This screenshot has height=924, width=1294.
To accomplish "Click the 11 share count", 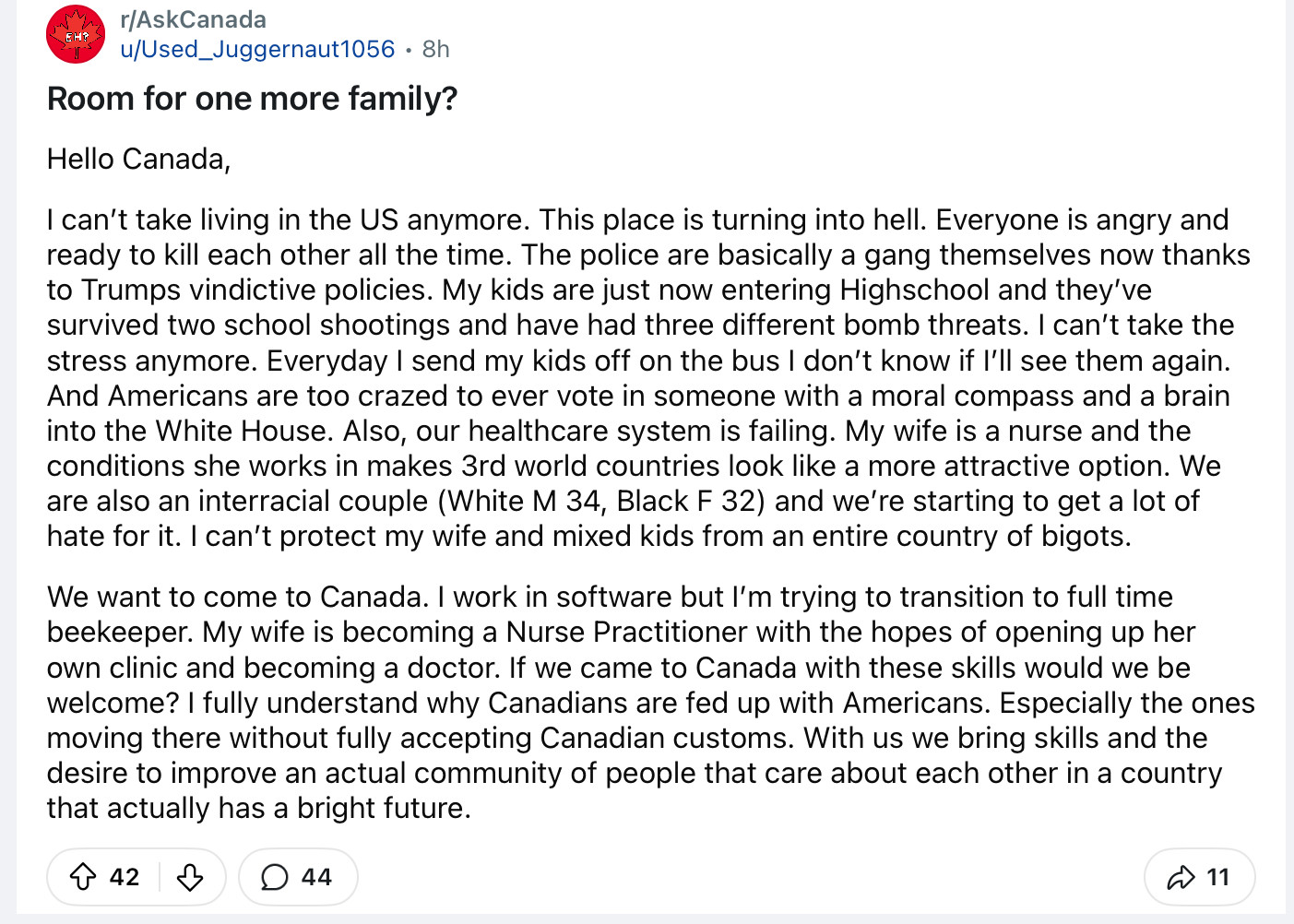I will point(1218,877).
